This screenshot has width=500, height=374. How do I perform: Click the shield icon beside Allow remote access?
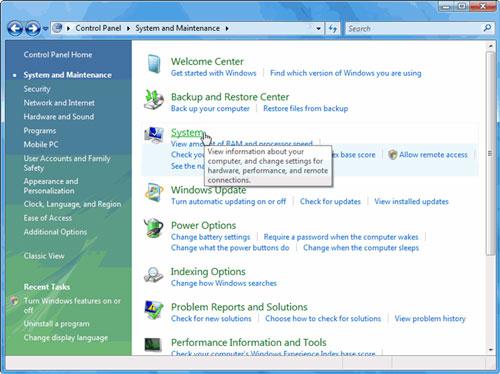[x=393, y=155]
